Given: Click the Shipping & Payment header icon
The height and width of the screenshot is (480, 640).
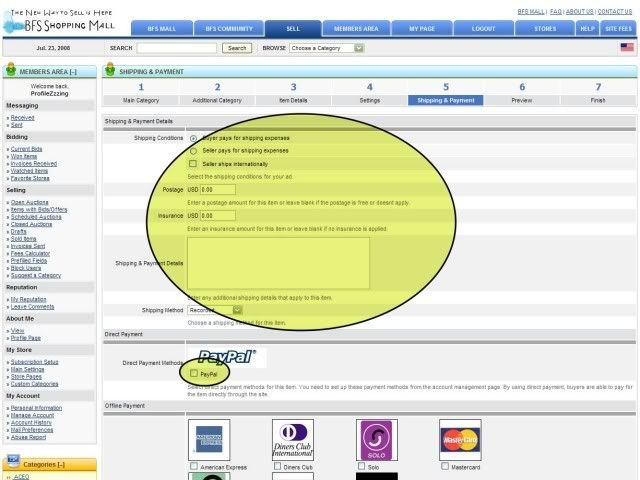Looking at the screenshot, I should (110, 70).
